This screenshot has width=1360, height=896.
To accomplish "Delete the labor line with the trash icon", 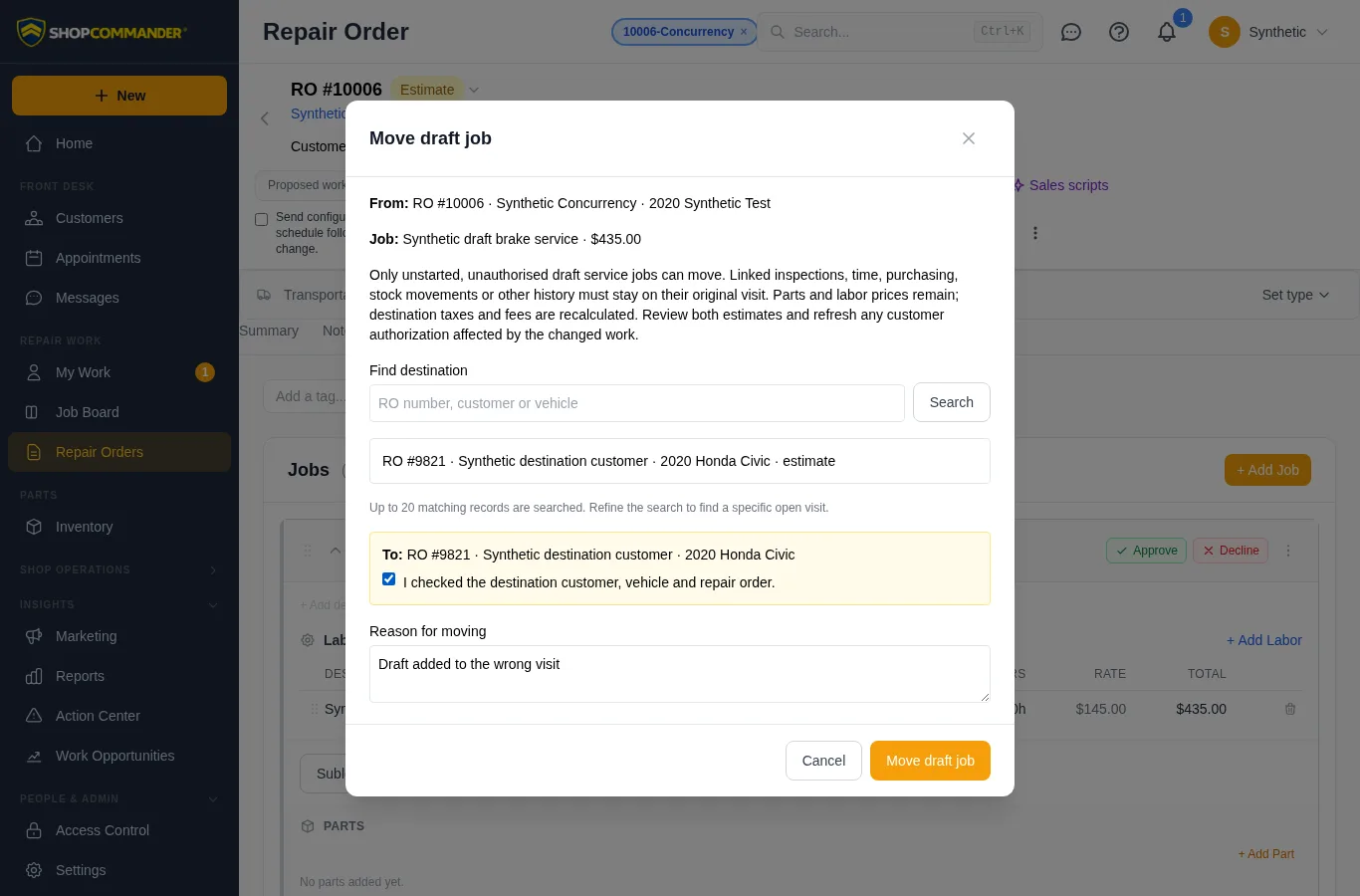I will click(x=1290, y=709).
